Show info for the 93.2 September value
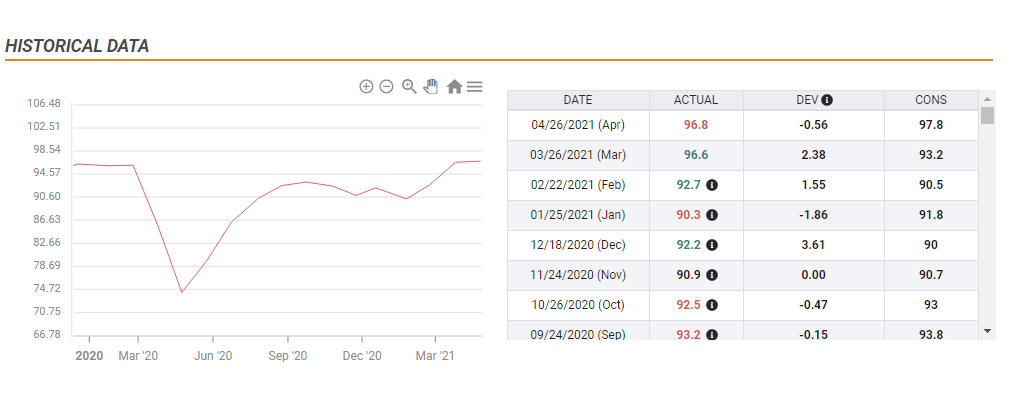 pos(712,335)
